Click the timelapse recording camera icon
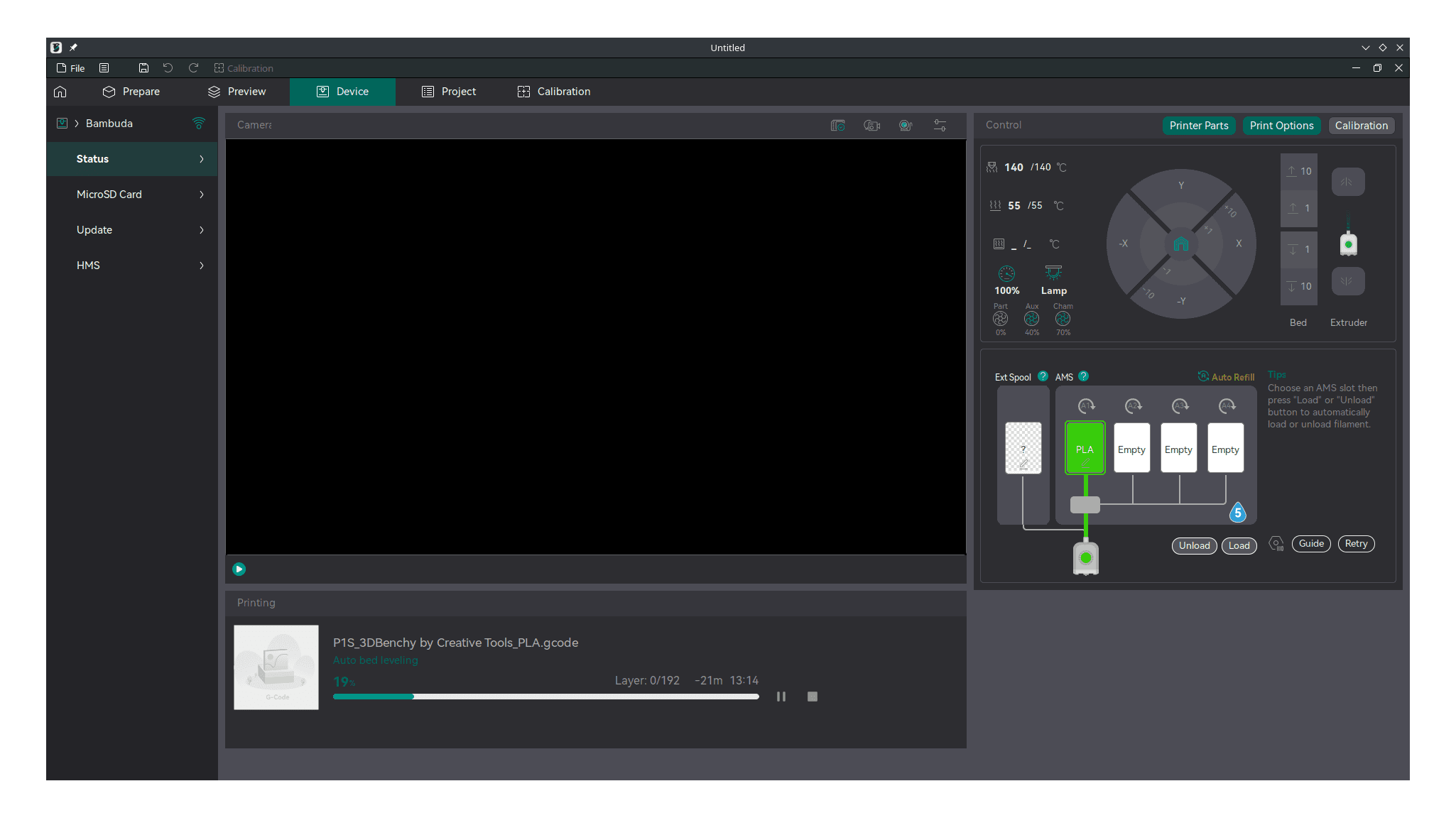 [871, 126]
